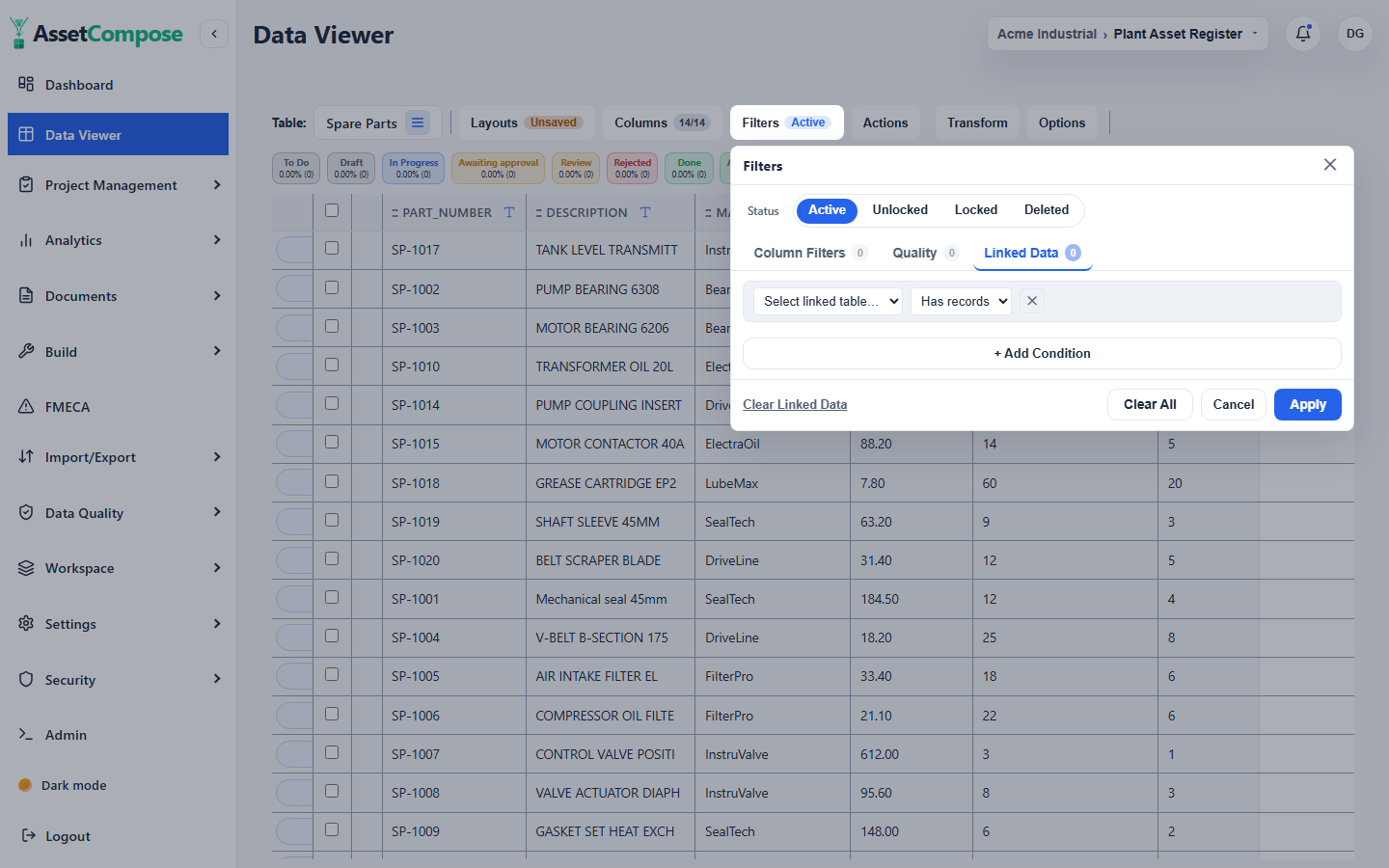The height and width of the screenshot is (868, 1389).
Task: Select the Linked Data tab
Action: tap(1032, 253)
